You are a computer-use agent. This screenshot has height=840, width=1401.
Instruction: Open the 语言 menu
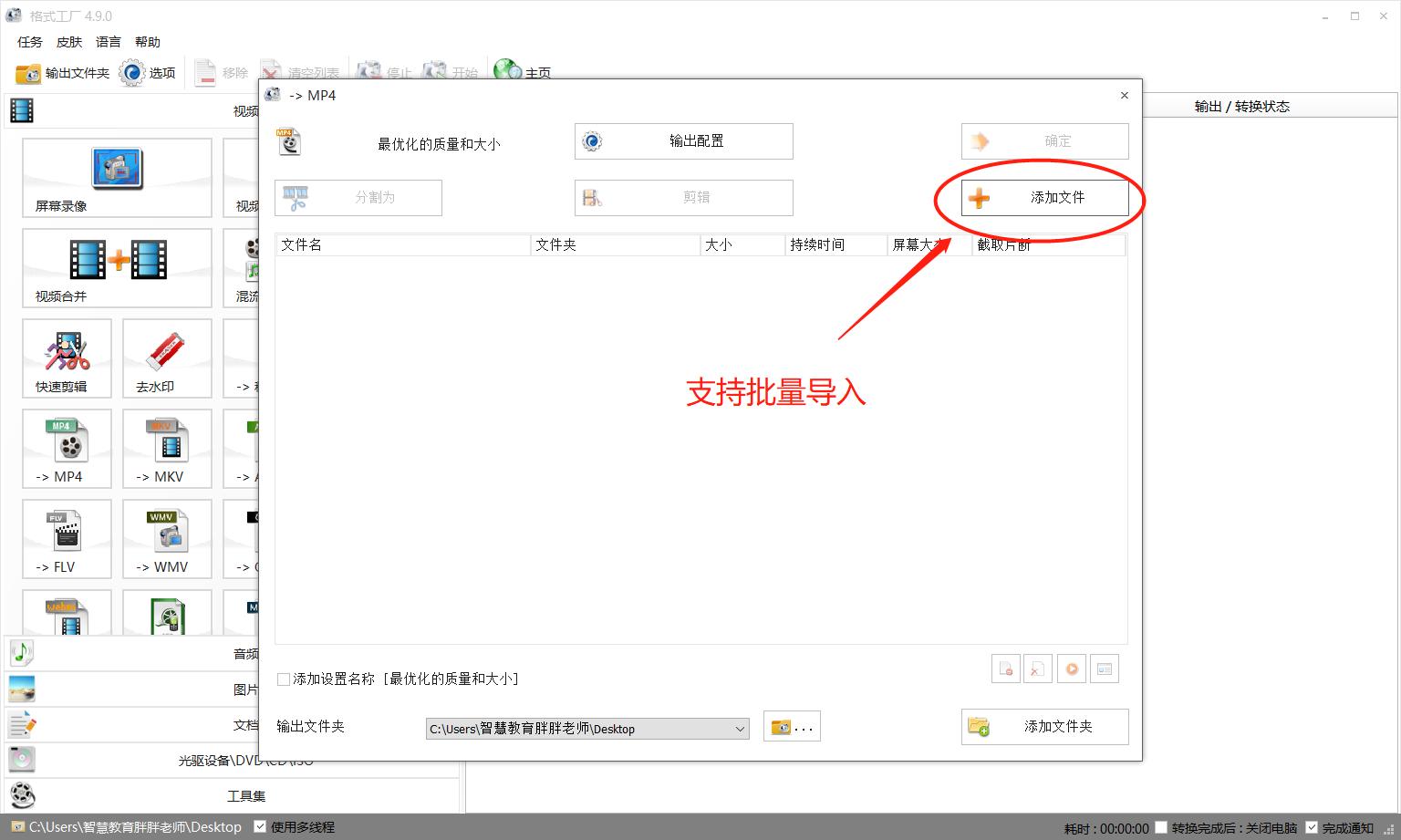click(x=108, y=41)
